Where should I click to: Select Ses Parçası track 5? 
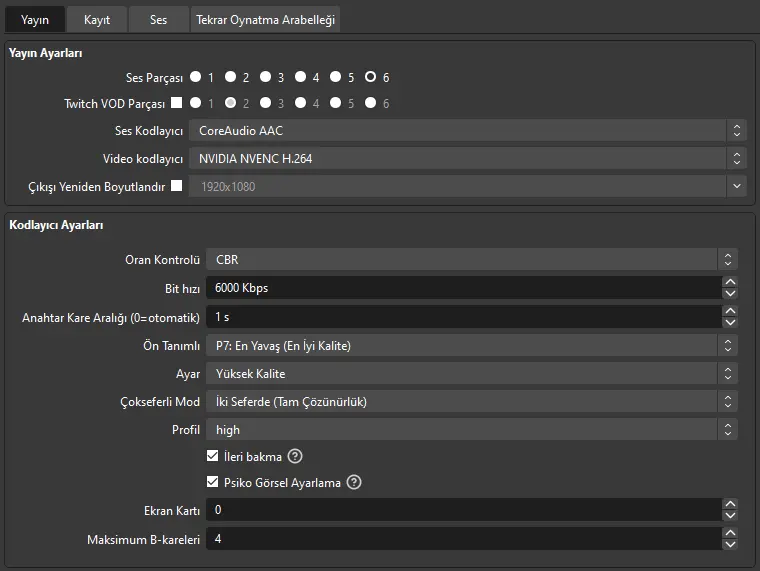(335, 77)
